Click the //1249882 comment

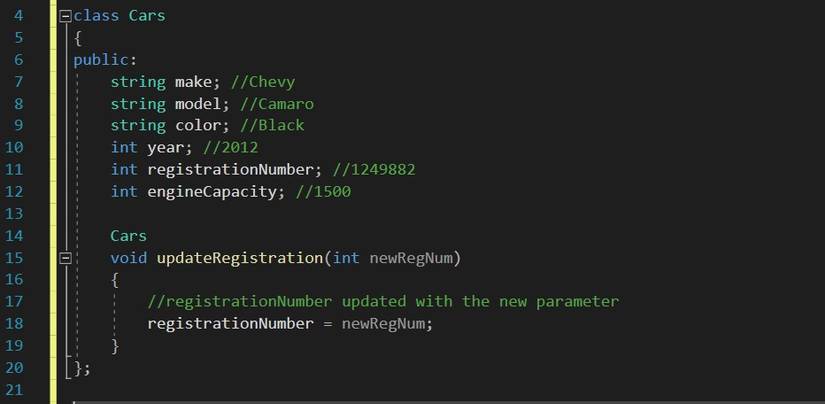click(374, 170)
